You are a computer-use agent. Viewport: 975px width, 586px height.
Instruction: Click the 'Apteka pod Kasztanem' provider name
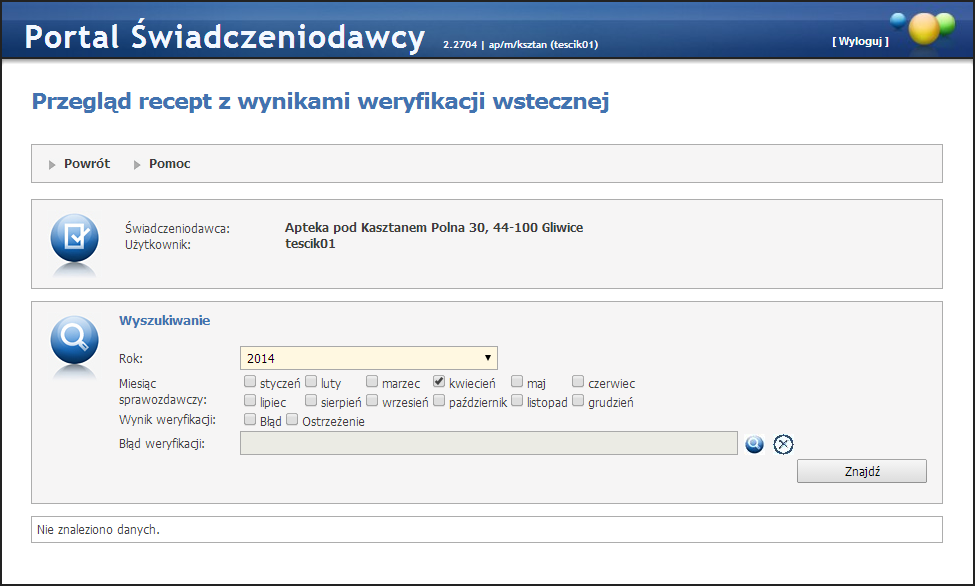tap(434, 228)
